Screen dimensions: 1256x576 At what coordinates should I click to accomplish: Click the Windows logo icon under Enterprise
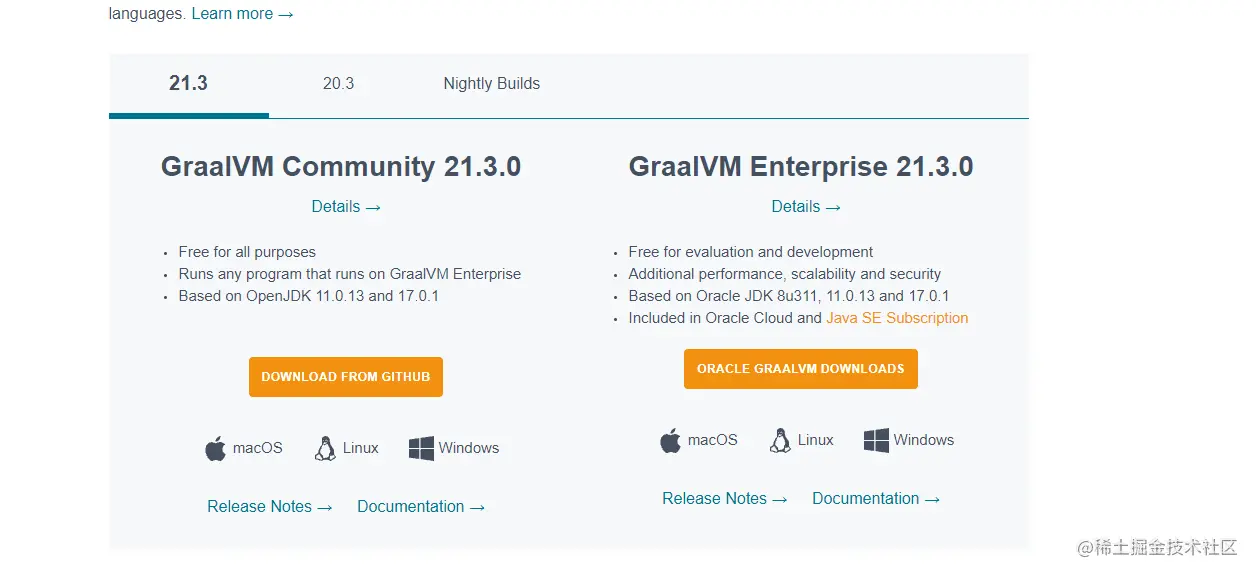pos(876,441)
